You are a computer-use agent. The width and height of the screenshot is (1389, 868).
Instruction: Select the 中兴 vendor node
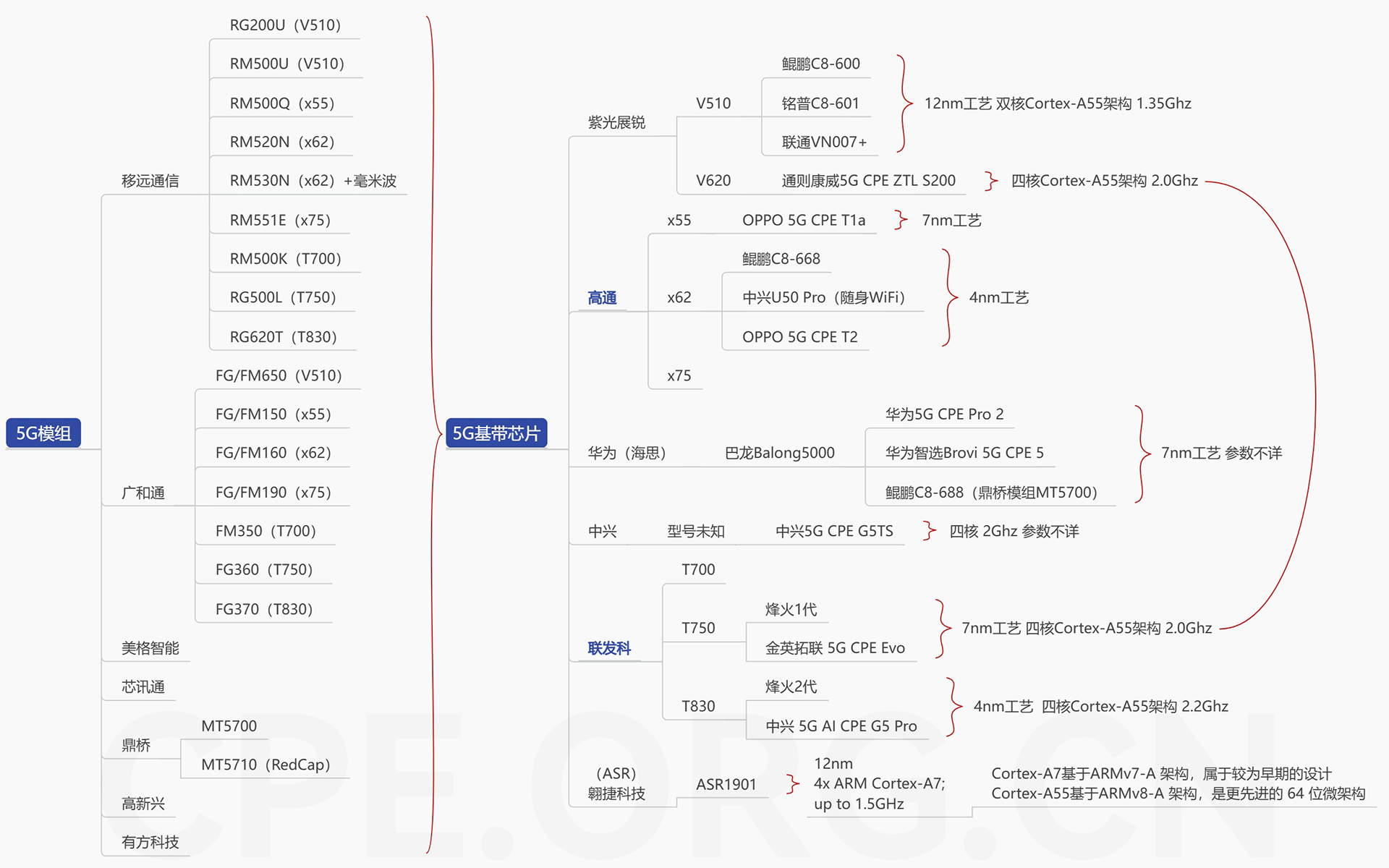(602, 532)
